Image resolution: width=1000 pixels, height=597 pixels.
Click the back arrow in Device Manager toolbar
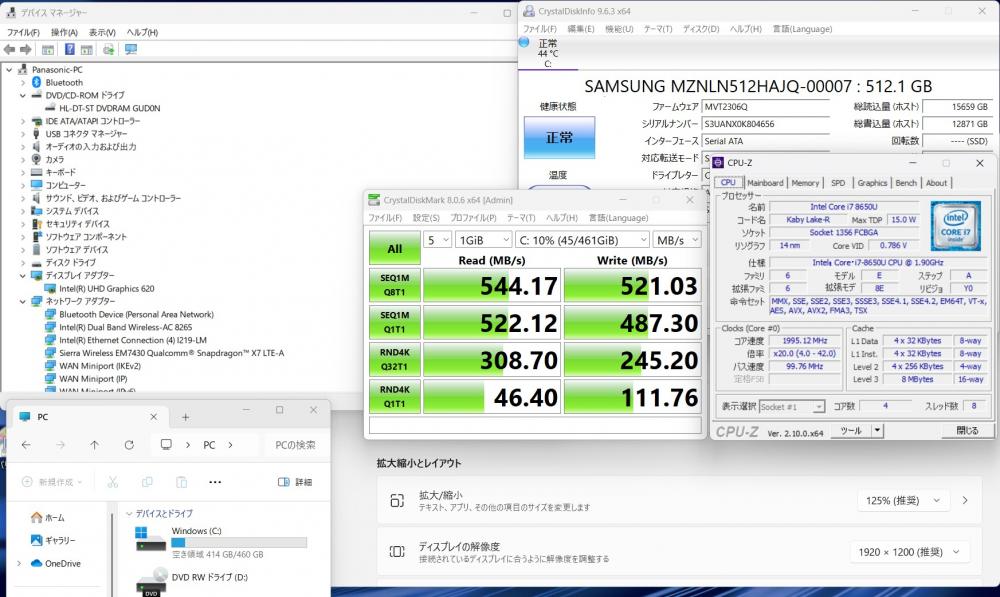pos(10,50)
